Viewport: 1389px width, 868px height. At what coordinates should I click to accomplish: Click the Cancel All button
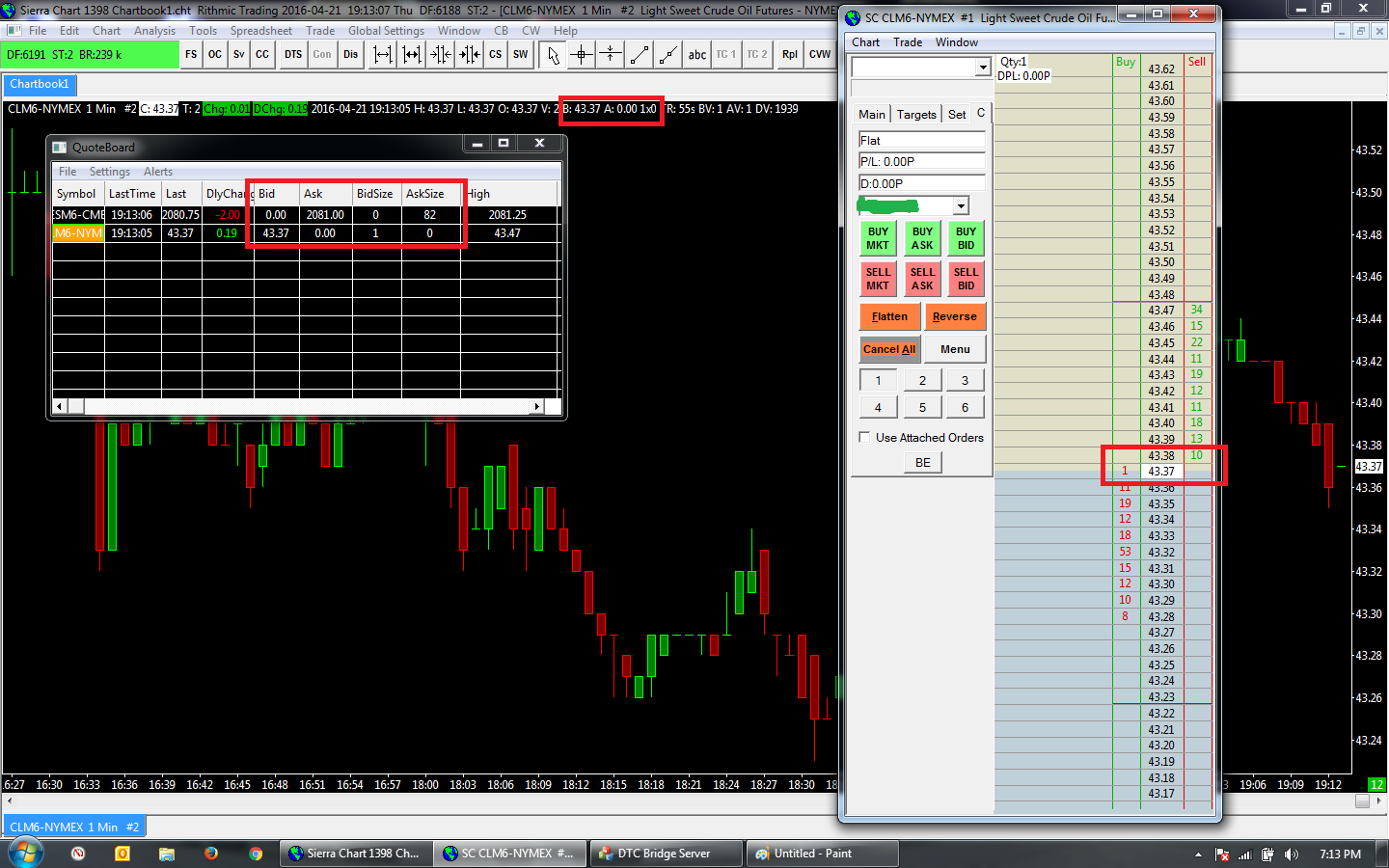coord(889,349)
